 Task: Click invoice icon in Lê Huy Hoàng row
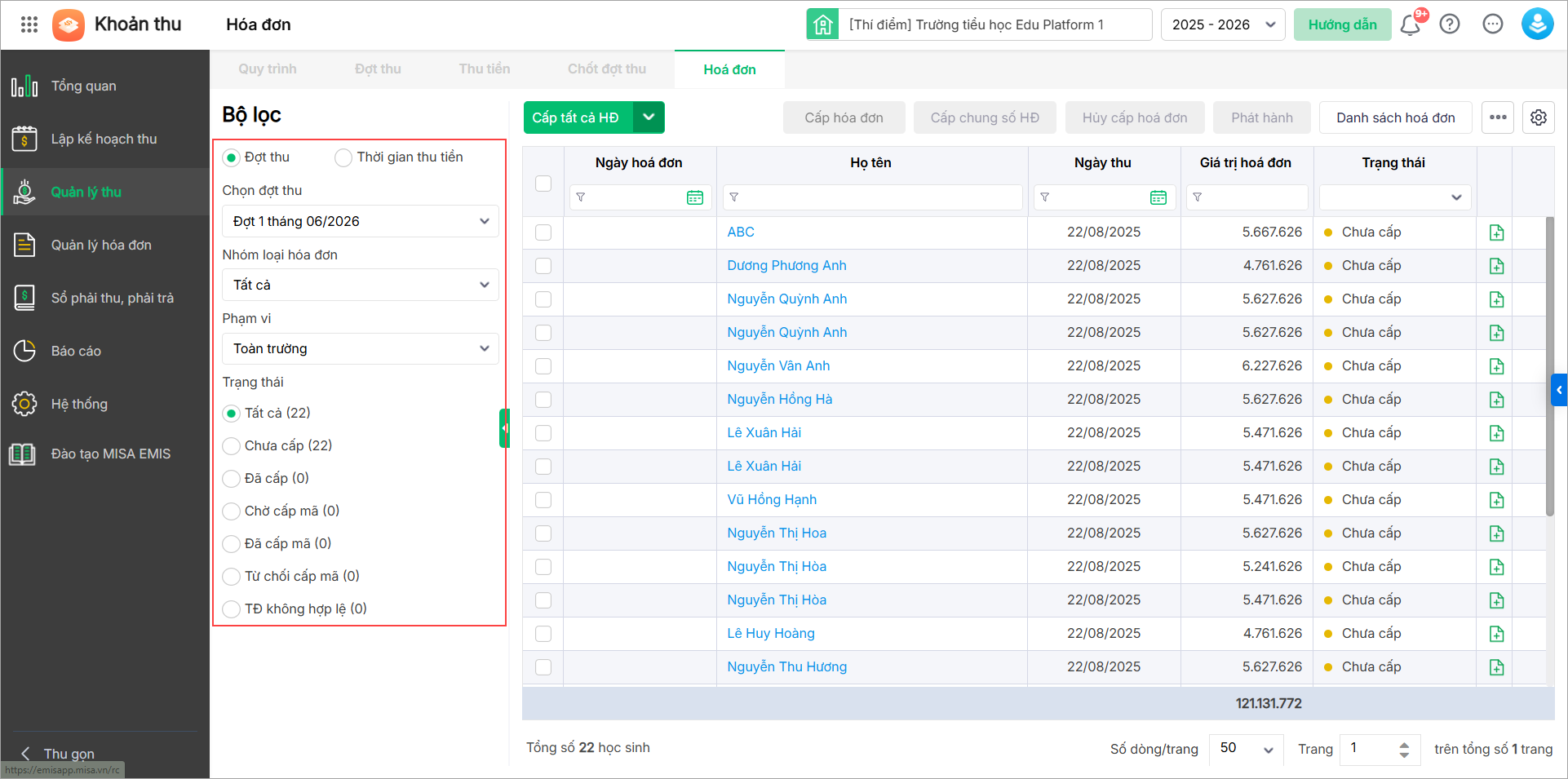(1497, 634)
